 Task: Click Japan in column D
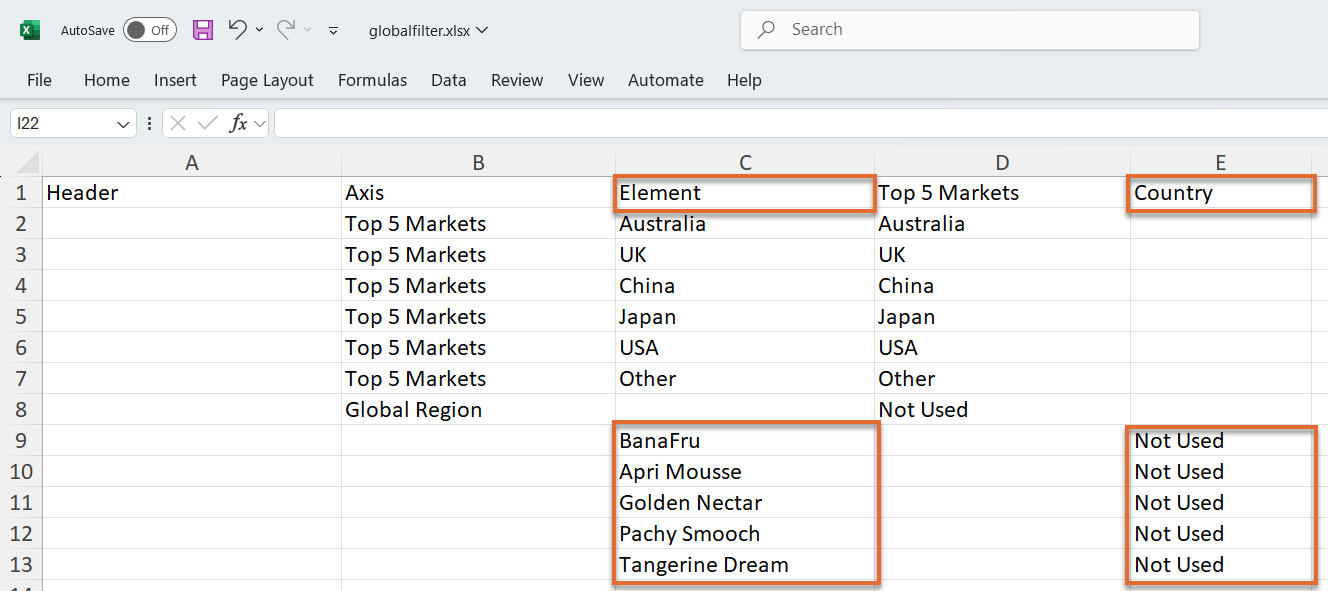[x=1002, y=317]
